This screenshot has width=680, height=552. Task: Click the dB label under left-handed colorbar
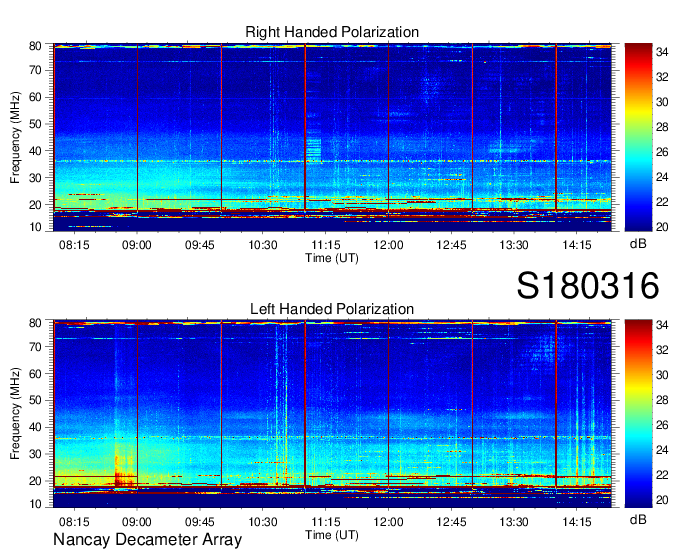coord(638,519)
